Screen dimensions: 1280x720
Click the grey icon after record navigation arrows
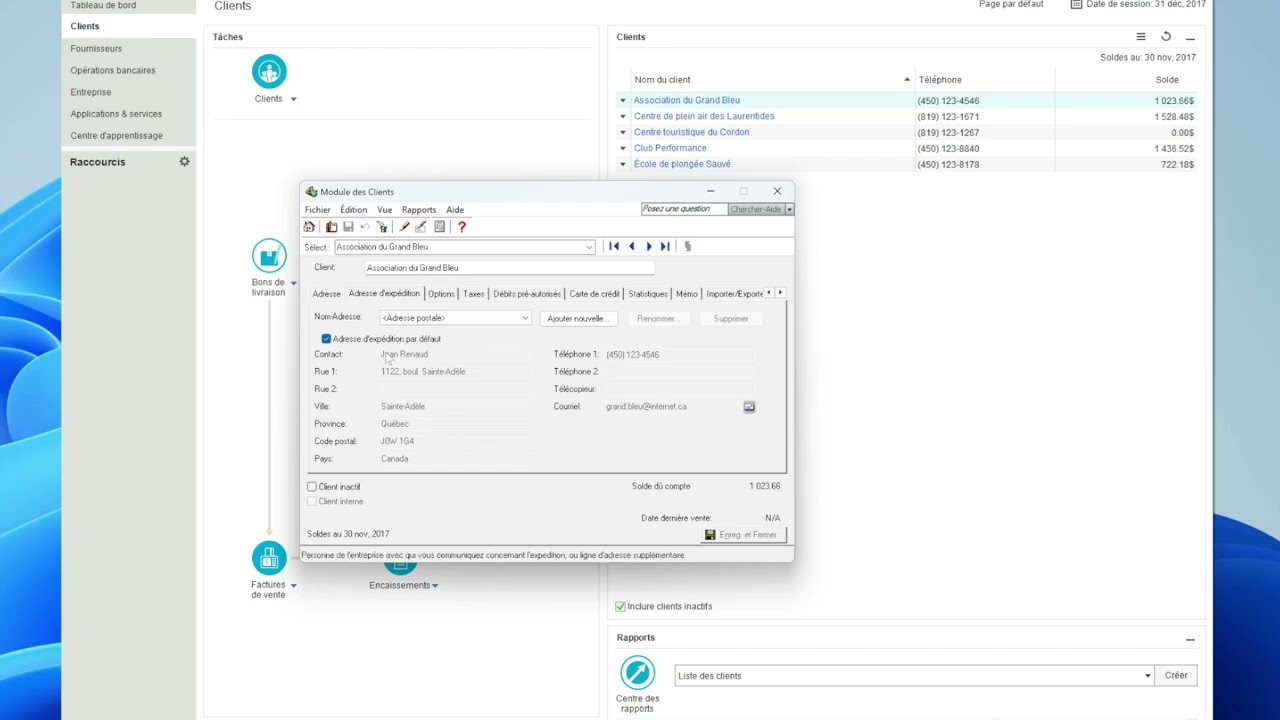coord(687,246)
